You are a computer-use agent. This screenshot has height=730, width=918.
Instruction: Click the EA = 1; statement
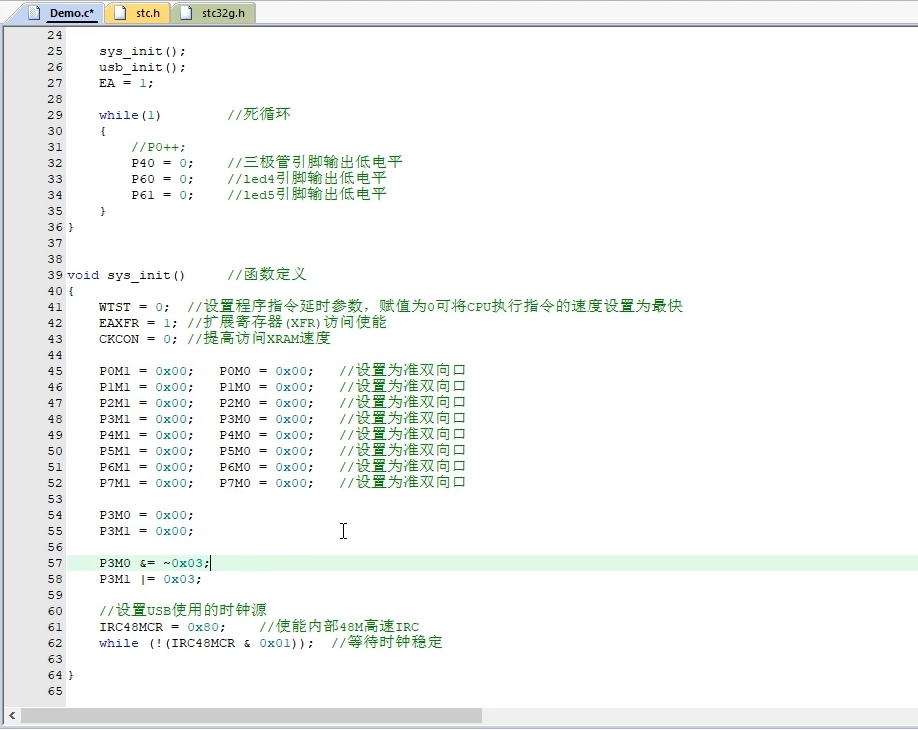click(x=126, y=83)
